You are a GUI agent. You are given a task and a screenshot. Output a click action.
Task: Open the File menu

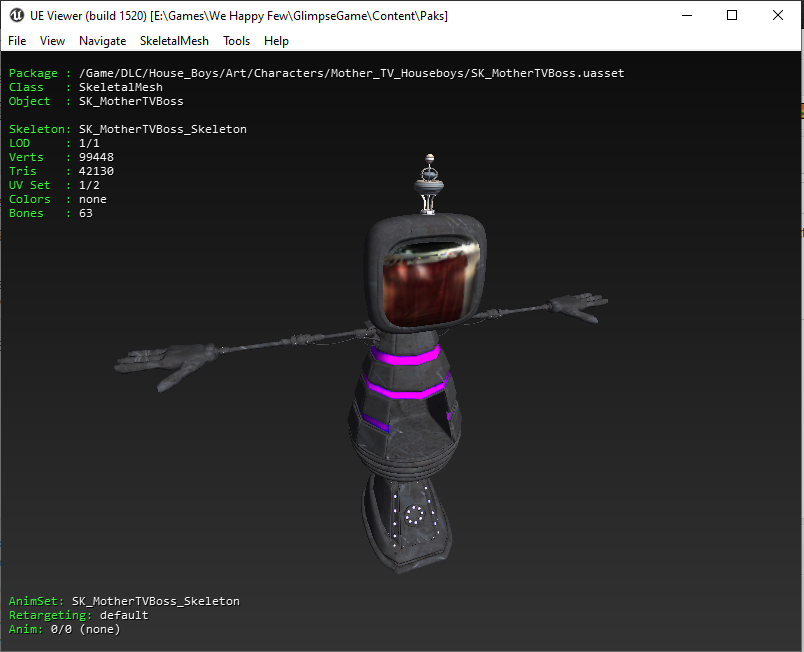(17, 41)
